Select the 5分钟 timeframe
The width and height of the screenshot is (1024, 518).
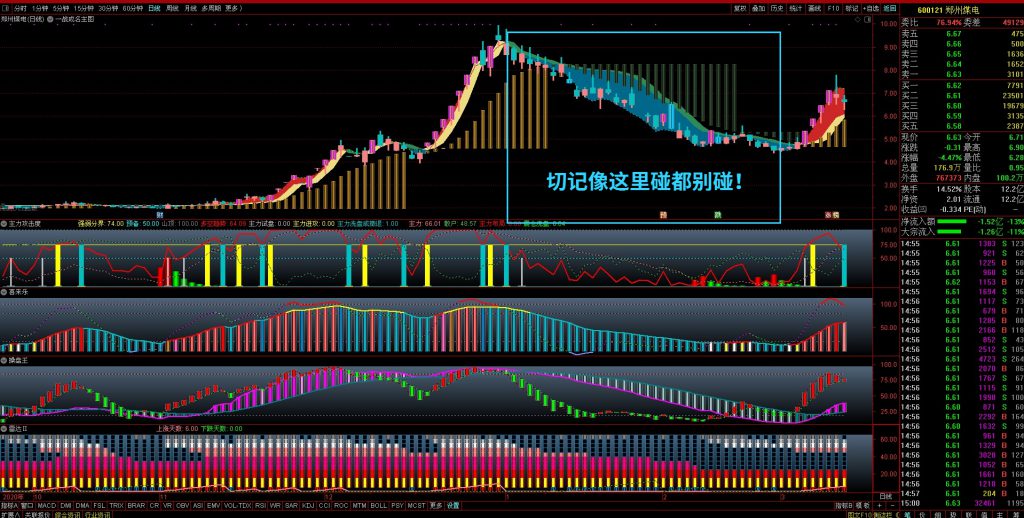tap(61, 7)
